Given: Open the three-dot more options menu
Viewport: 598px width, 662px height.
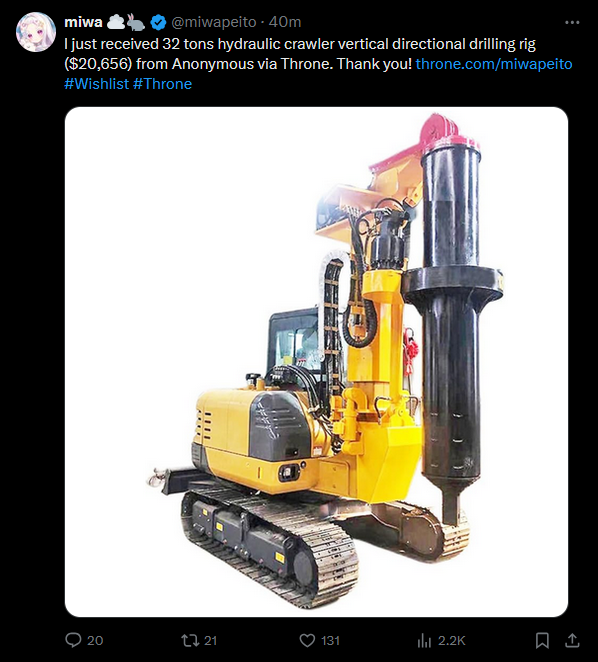Looking at the screenshot, I should [572, 22].
